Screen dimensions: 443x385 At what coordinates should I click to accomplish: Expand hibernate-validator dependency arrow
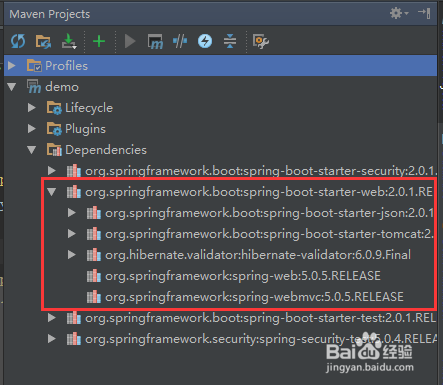pyautogui.click(x=72, y=255)
